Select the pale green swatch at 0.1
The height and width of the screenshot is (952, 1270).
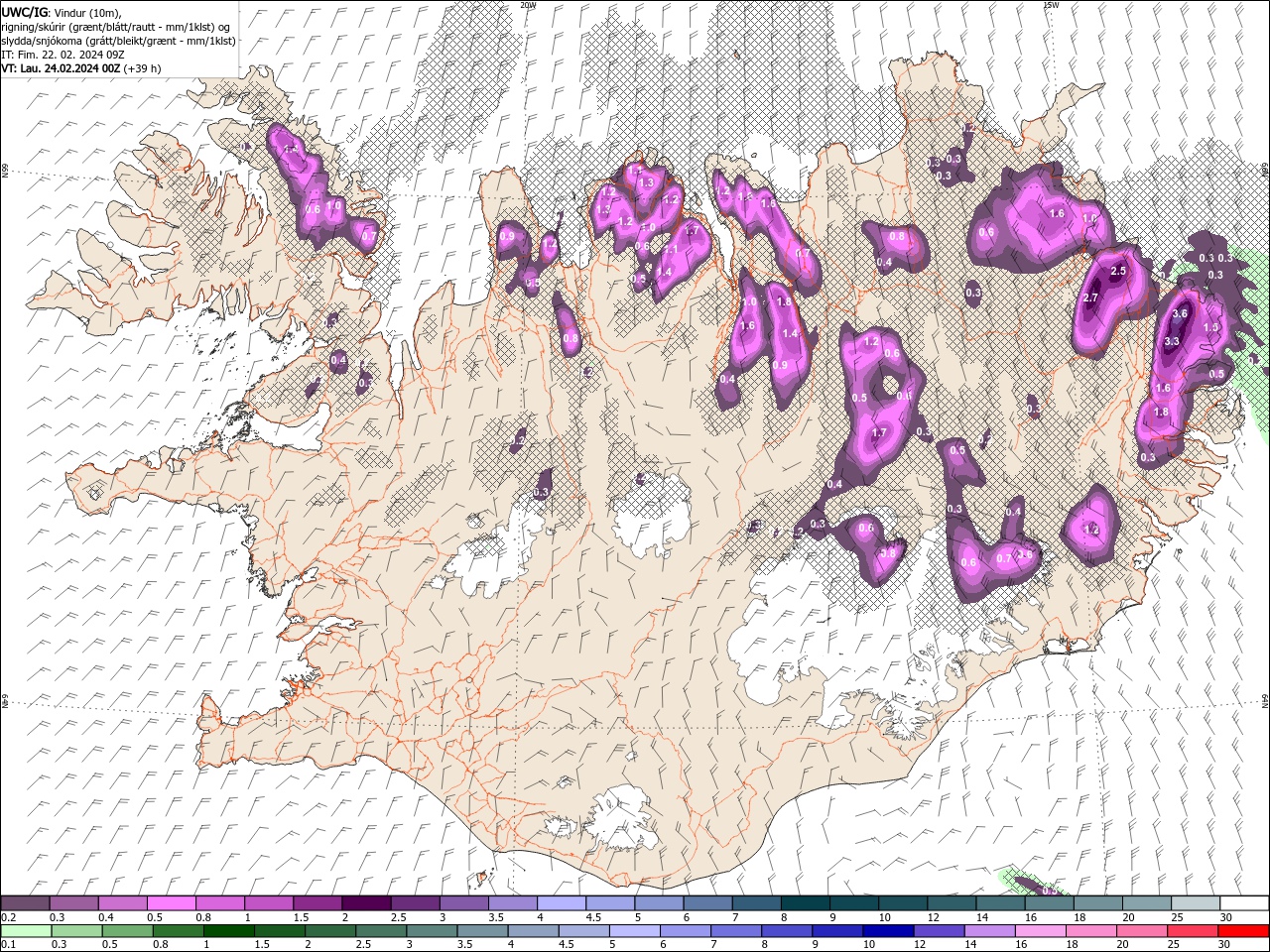tap(25, 931)
